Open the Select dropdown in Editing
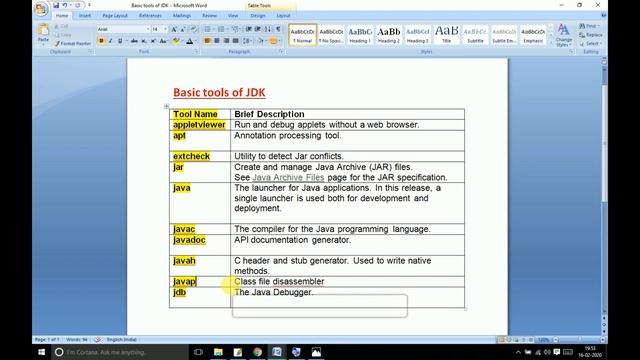Viewport: 640px width, 360px height. [x=590, y=43]
